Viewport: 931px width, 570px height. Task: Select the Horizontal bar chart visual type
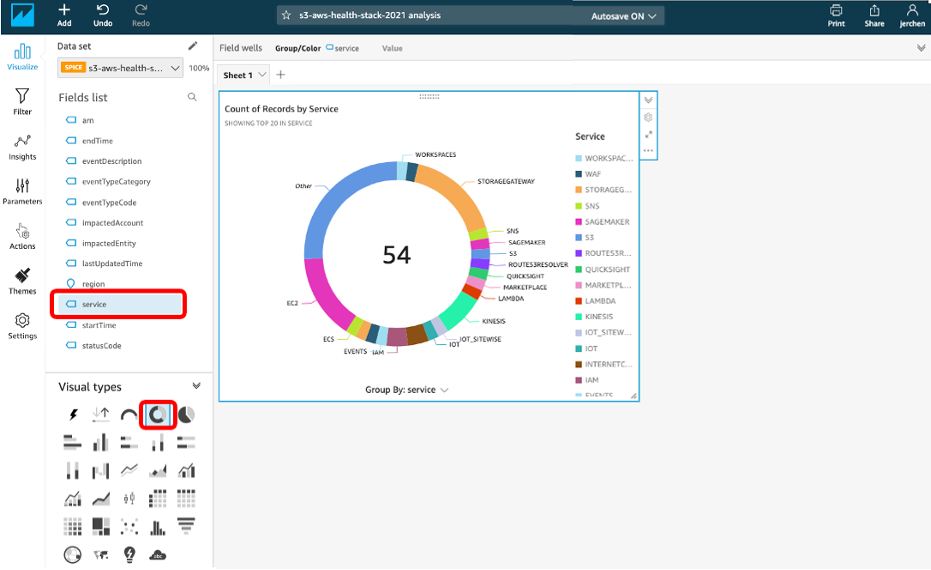[x=72, y=442]
